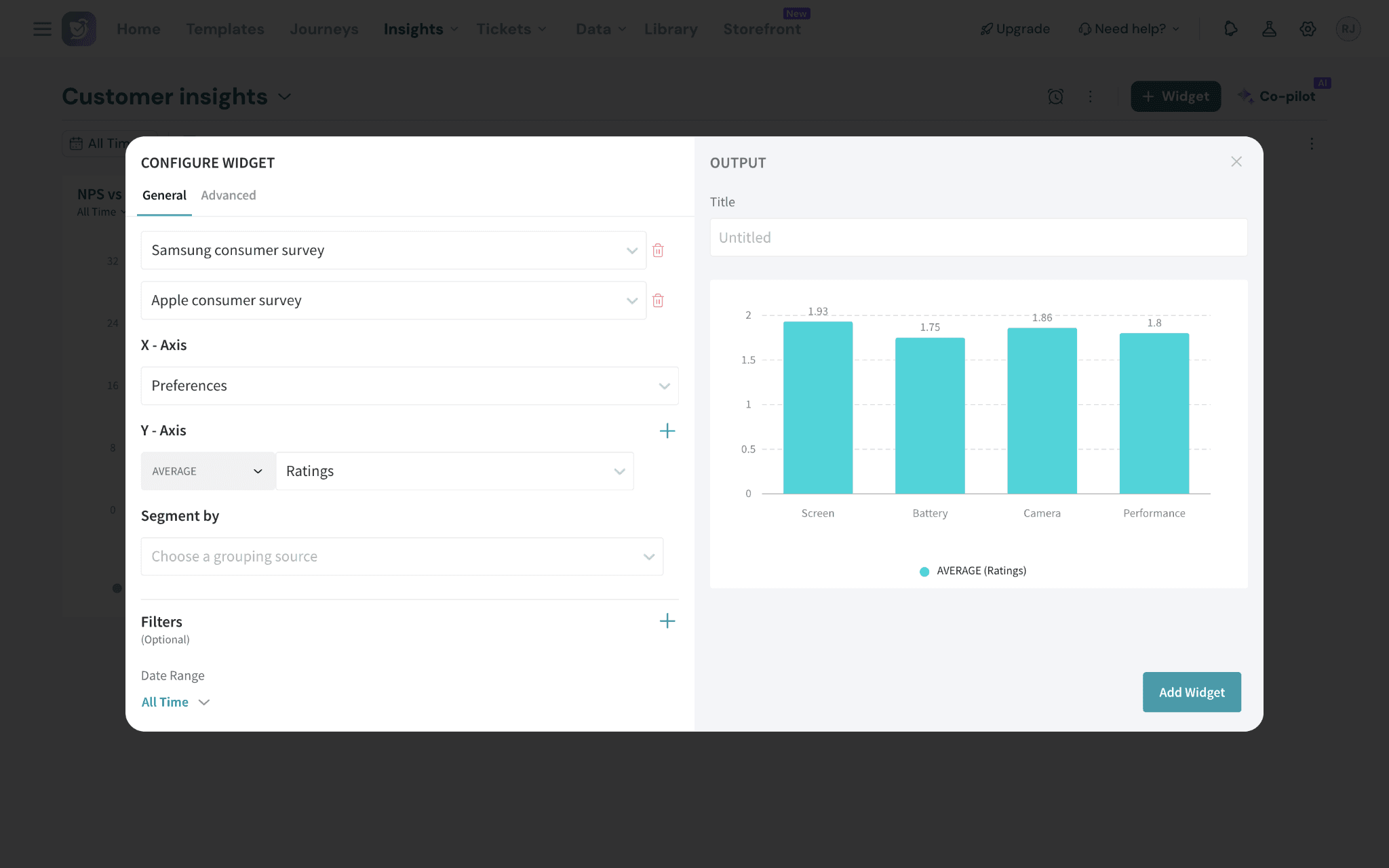Expand the Tickets menu
The width and height of the screenshot is (1389, 868).
(511, 29)
